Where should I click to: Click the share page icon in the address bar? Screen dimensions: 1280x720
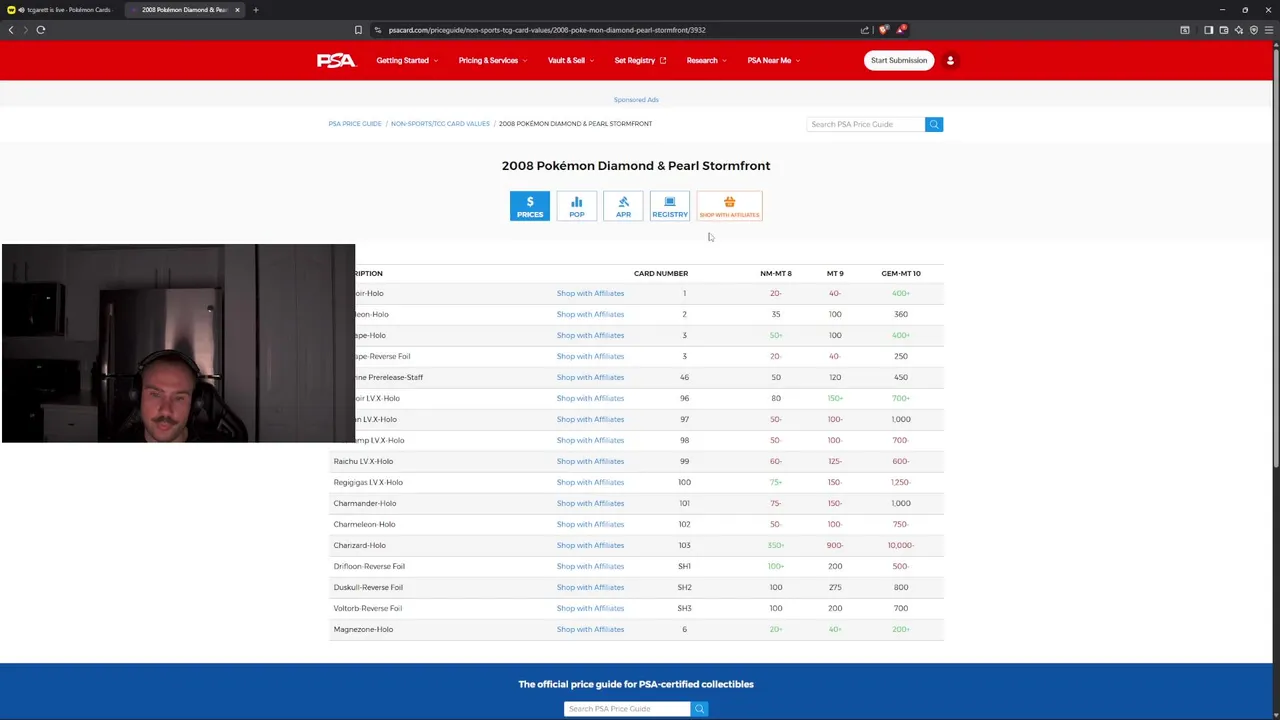(x=865, y=30)
